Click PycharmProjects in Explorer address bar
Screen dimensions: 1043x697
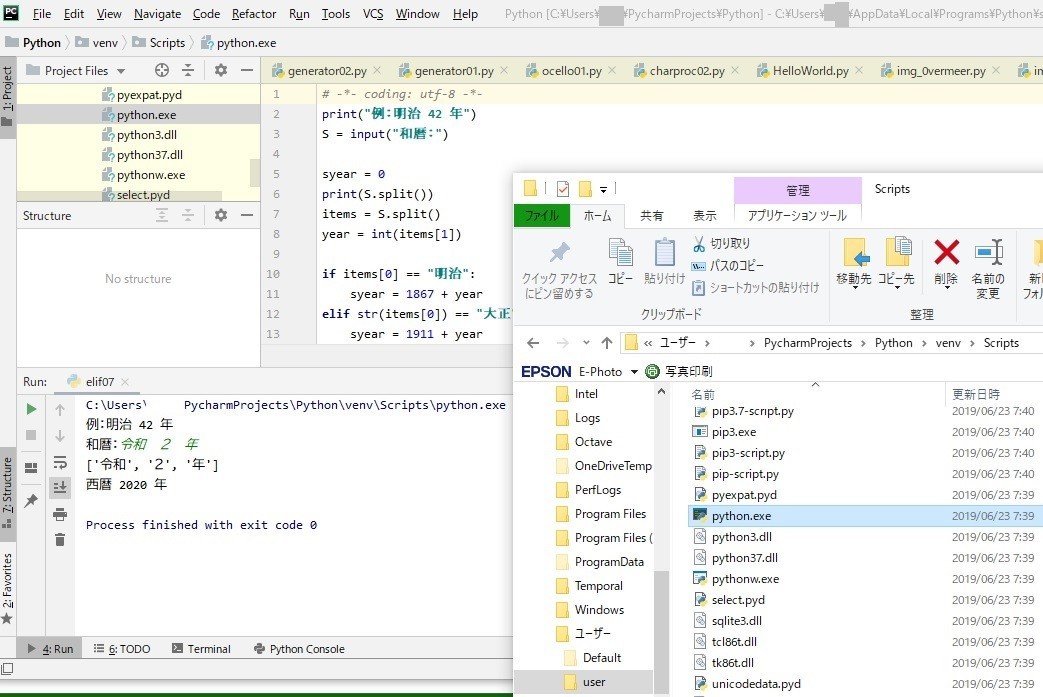[x=808, y=343]
